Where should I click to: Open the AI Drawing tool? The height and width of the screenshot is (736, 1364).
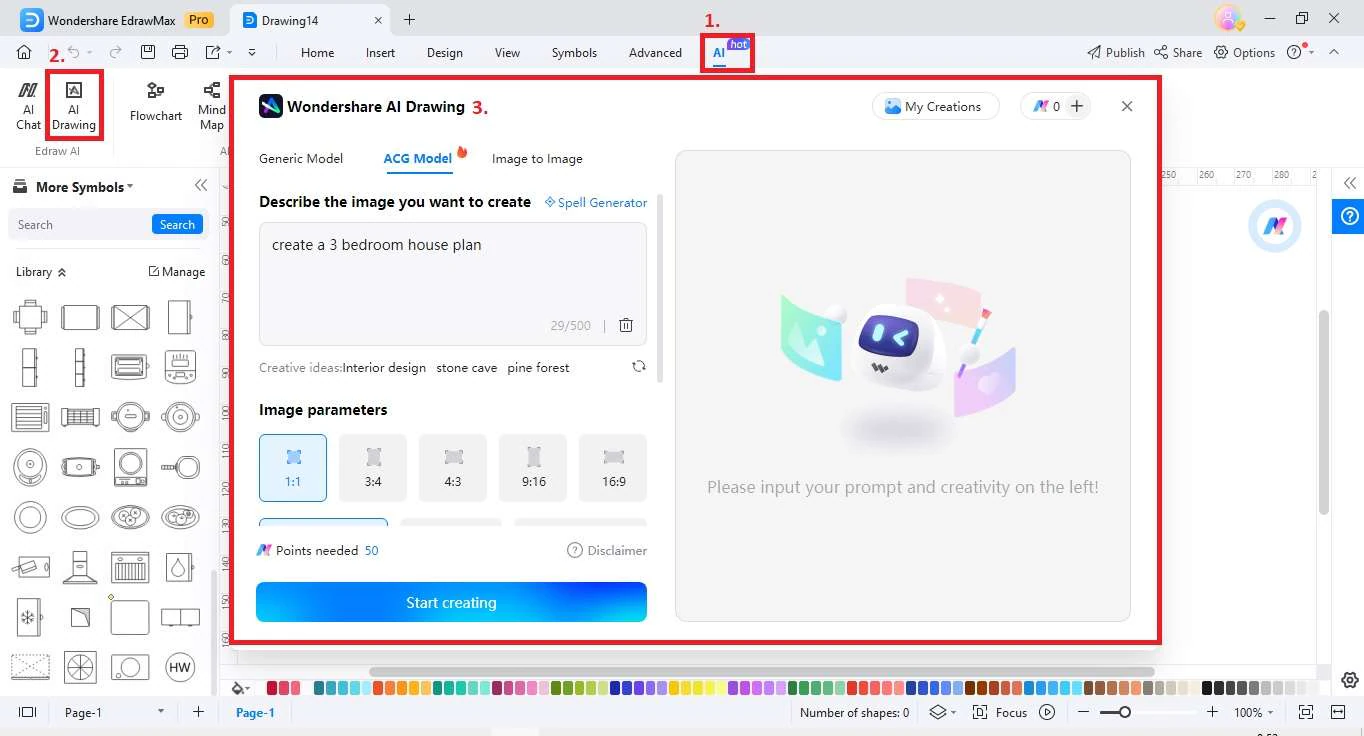74,106
